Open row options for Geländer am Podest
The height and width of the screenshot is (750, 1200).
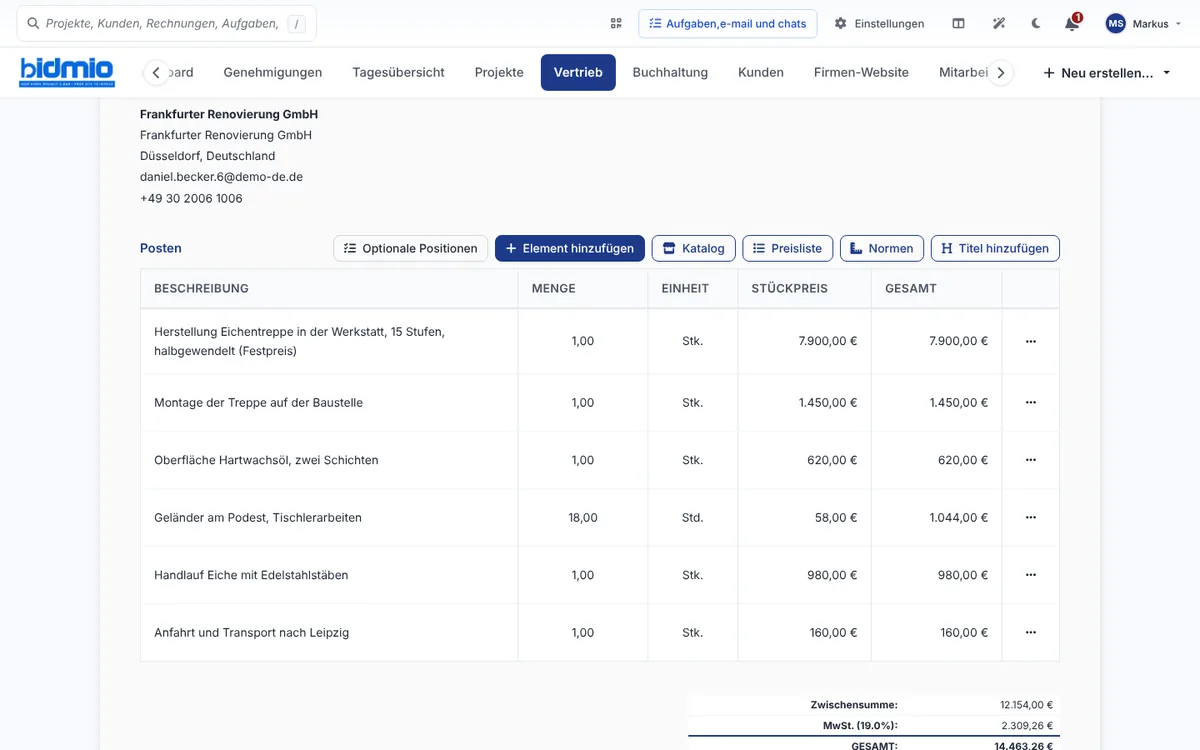(x=1031, y=518)
